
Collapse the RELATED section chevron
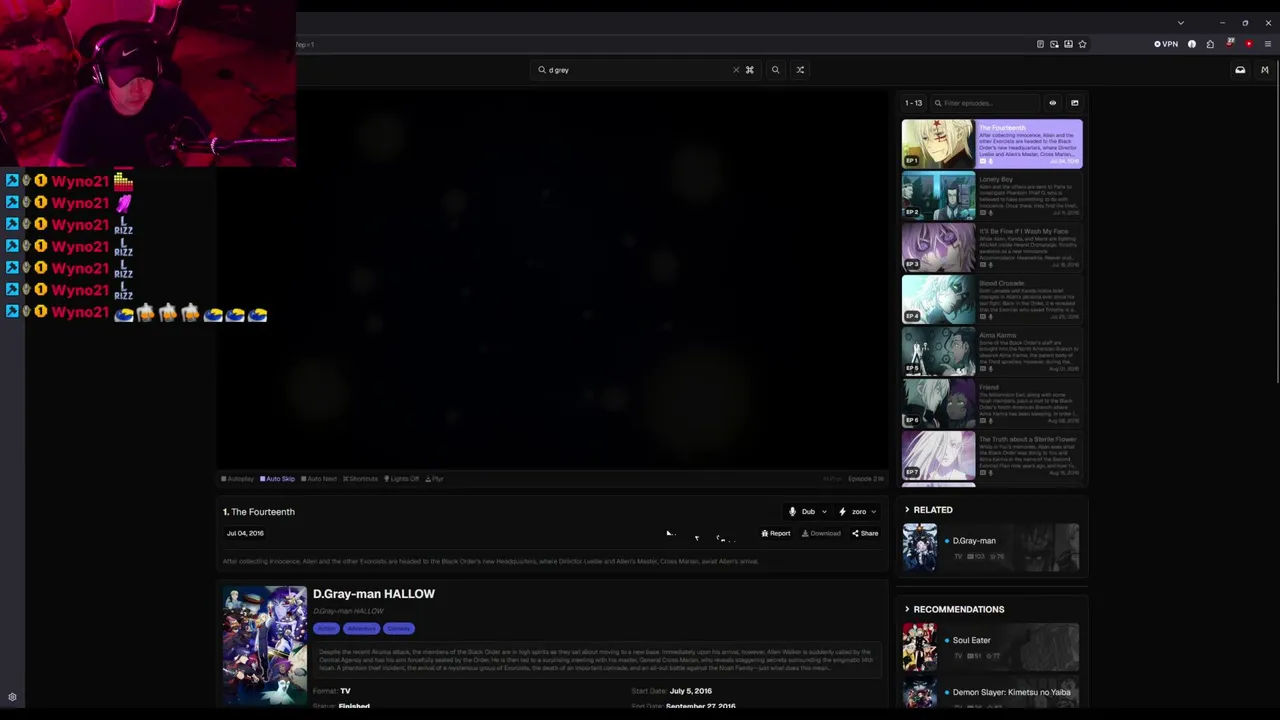(x=907, y=510)
